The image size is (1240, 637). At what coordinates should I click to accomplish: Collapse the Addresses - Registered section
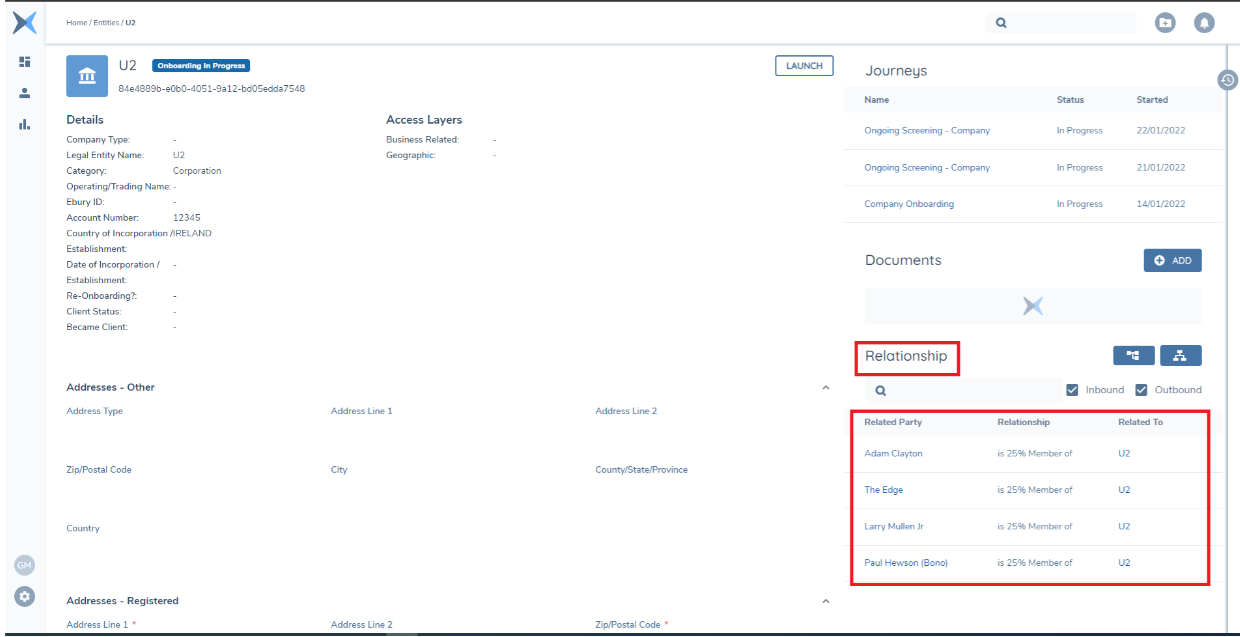[x=825, y=601]
